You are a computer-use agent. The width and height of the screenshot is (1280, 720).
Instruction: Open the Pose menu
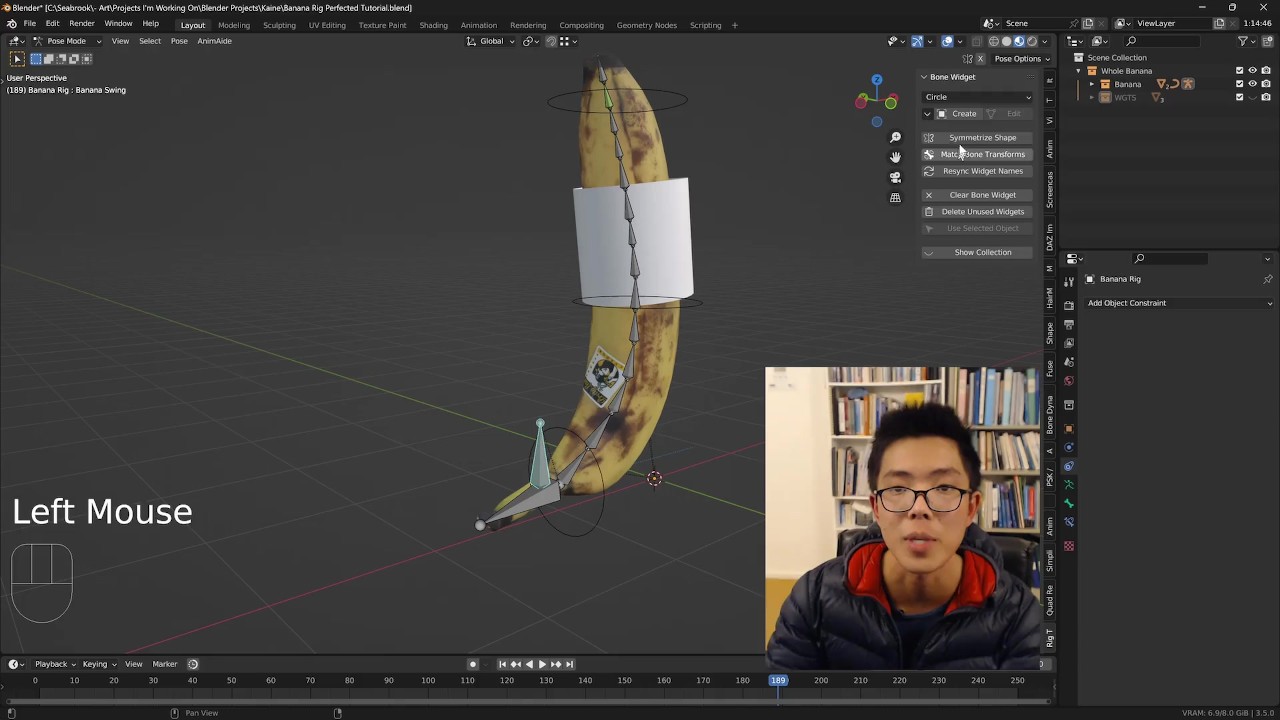179,41
